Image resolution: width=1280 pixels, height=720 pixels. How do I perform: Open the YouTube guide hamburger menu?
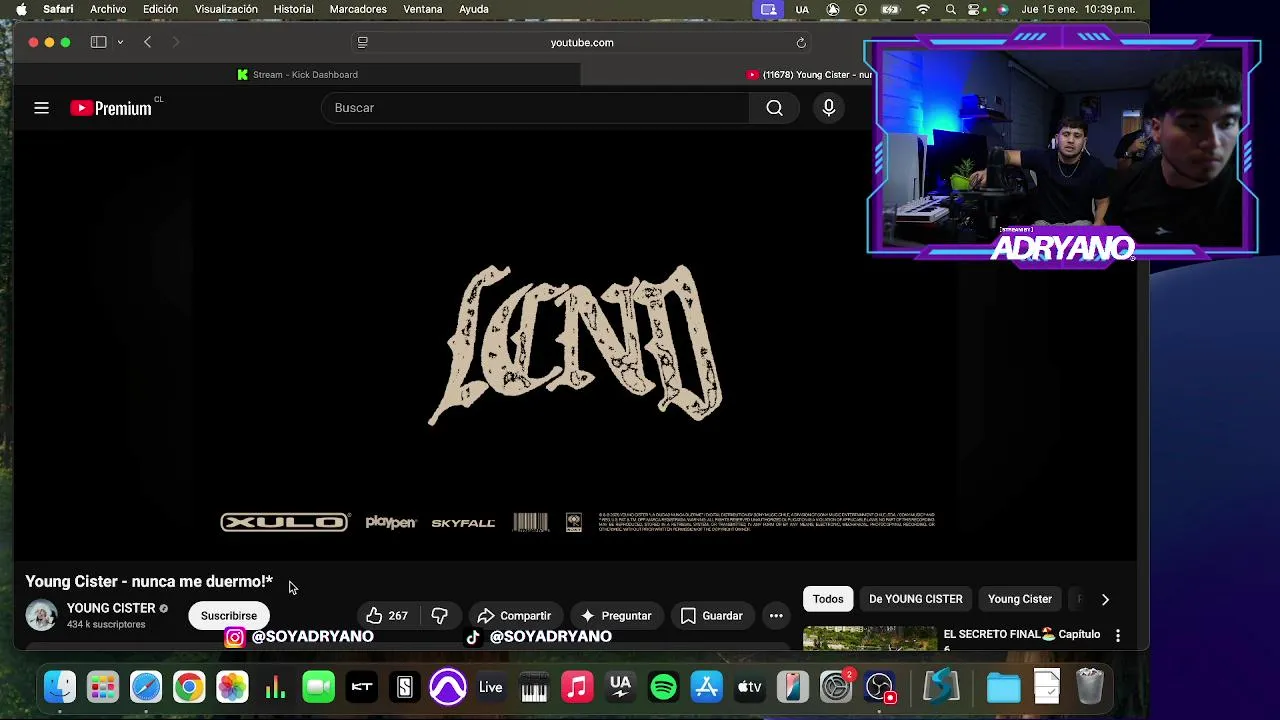(41, 108)
